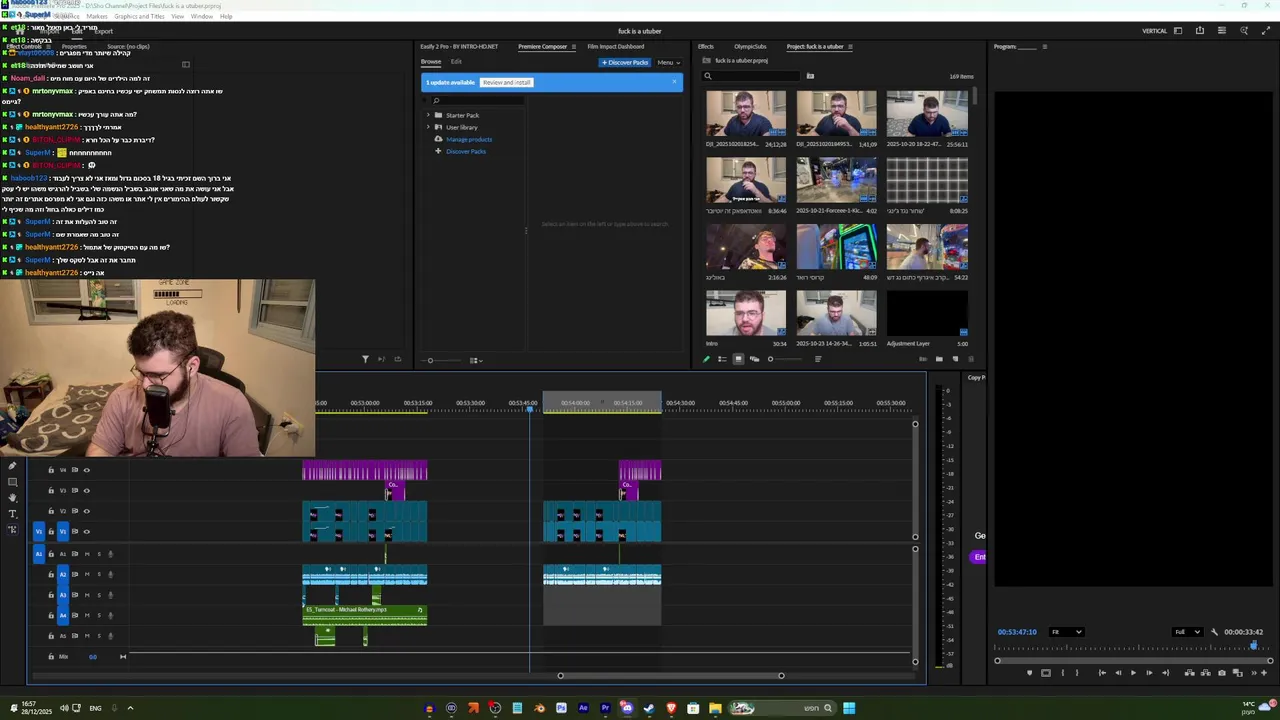Screen dimensions: 1280x720
Task: Select the Edit tab in Premiere Composer
Action: [456, 62]
